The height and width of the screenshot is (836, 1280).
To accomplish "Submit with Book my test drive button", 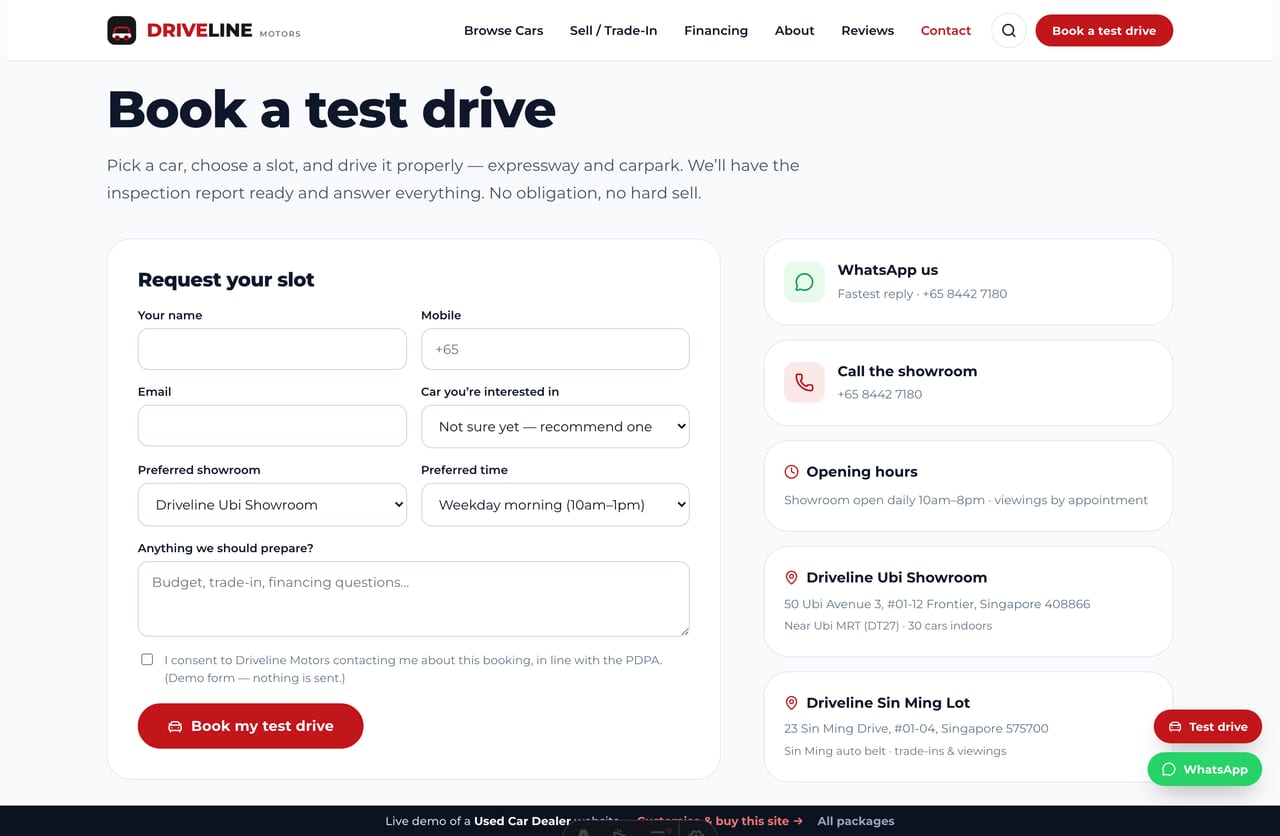I will click(250, 726).
